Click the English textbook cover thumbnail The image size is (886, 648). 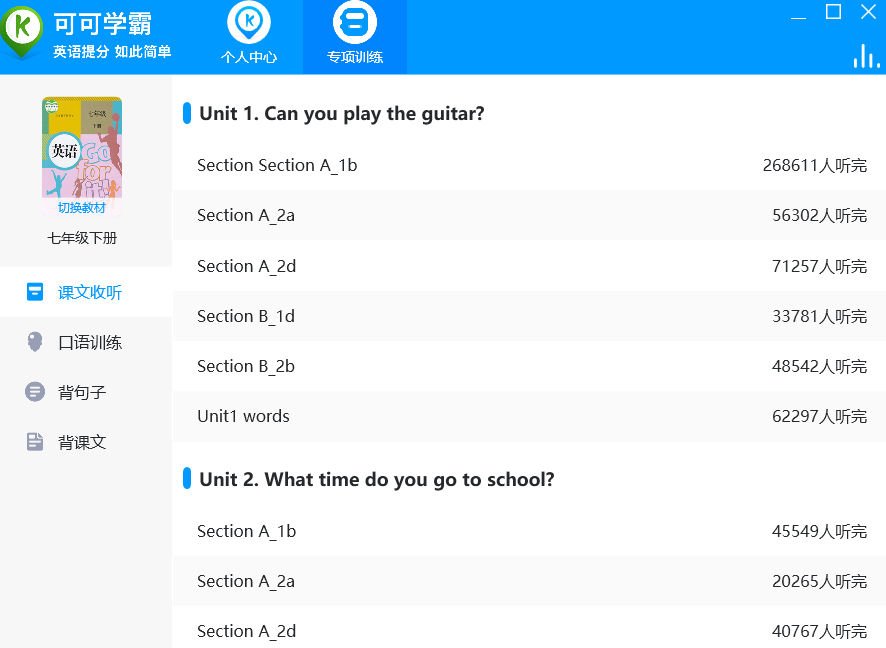click(x=82, y=148)
